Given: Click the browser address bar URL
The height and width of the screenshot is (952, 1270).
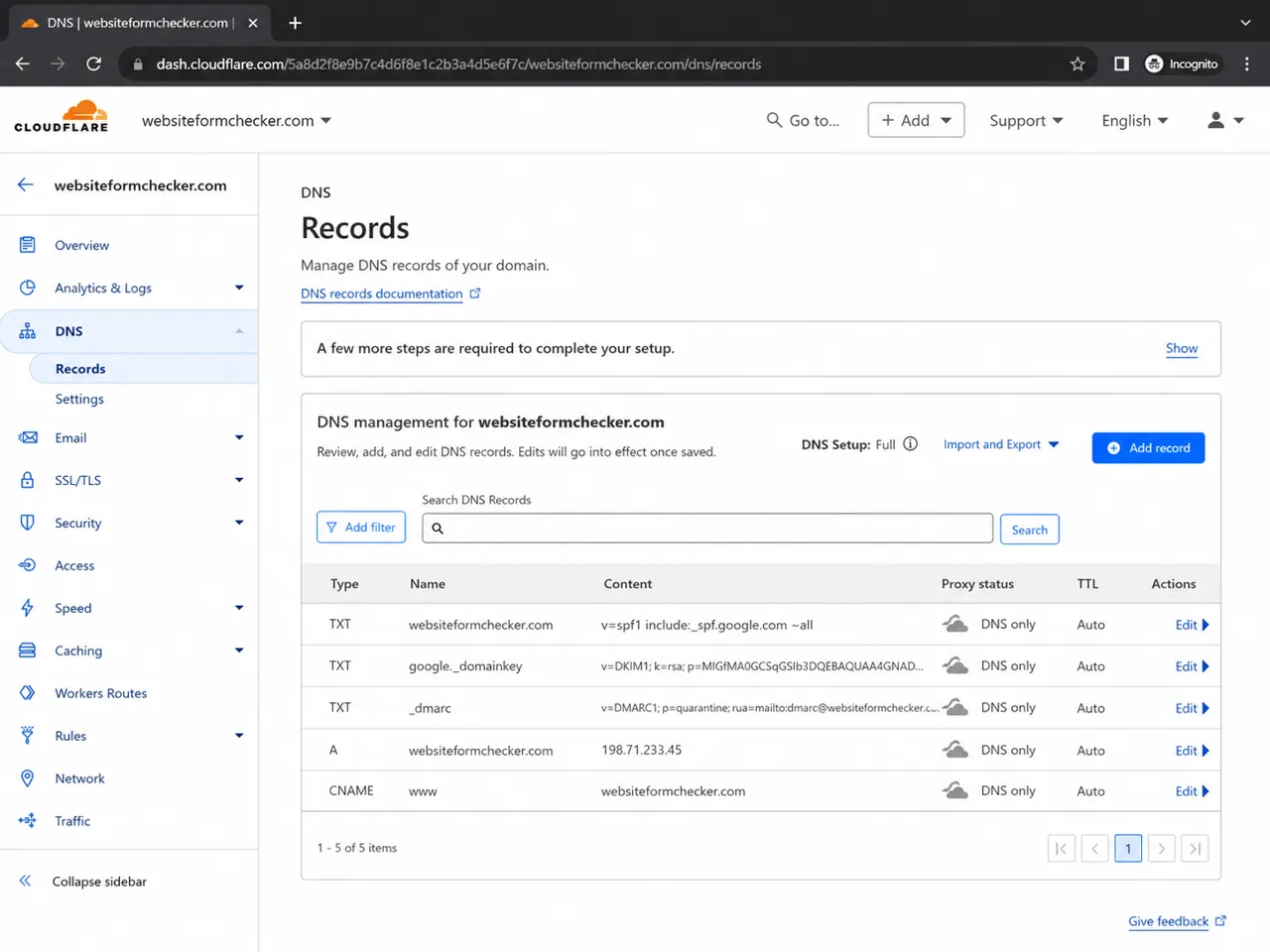Looking at the screenshot, I should (458, 63).
